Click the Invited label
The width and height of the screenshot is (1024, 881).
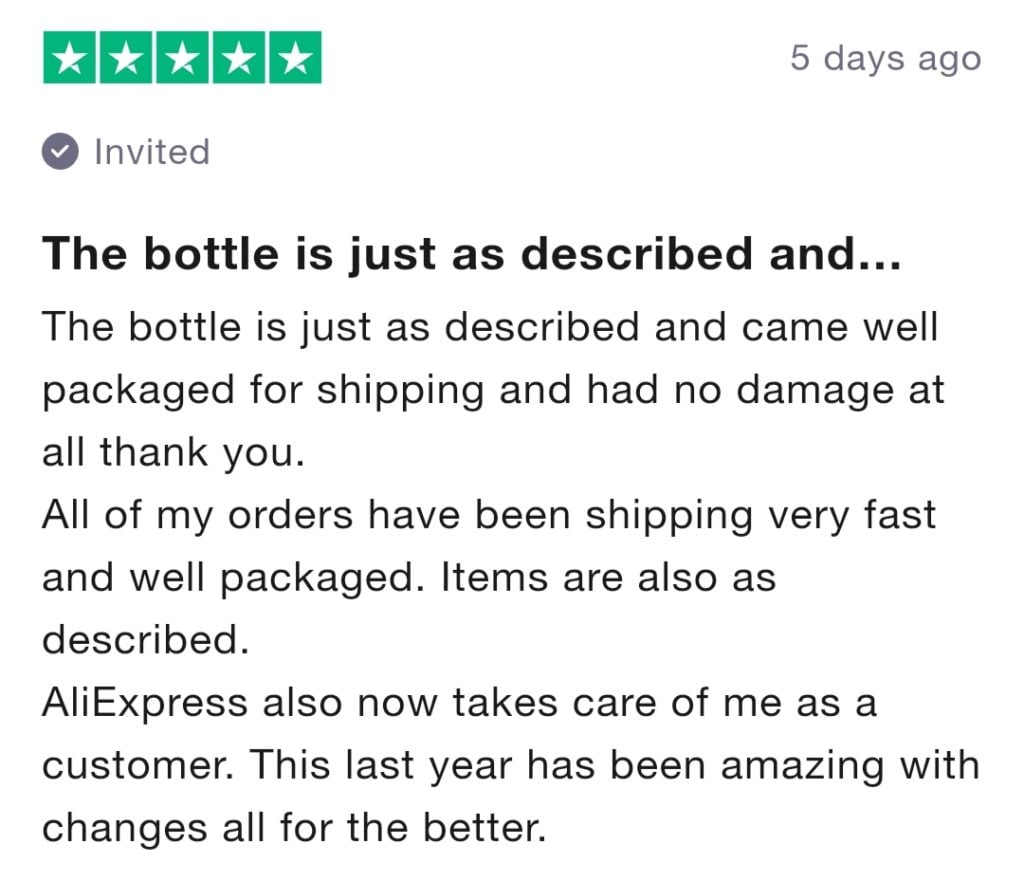pos(152,152)
